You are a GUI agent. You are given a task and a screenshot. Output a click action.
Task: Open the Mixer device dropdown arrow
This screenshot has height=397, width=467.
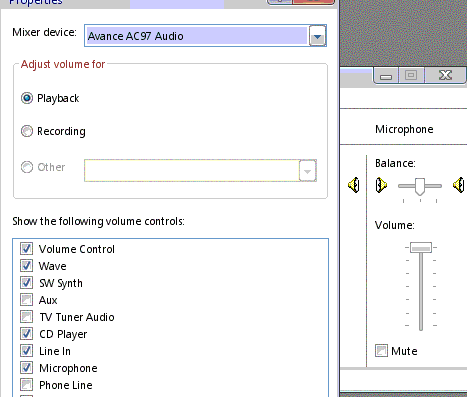tap(317, 36)
